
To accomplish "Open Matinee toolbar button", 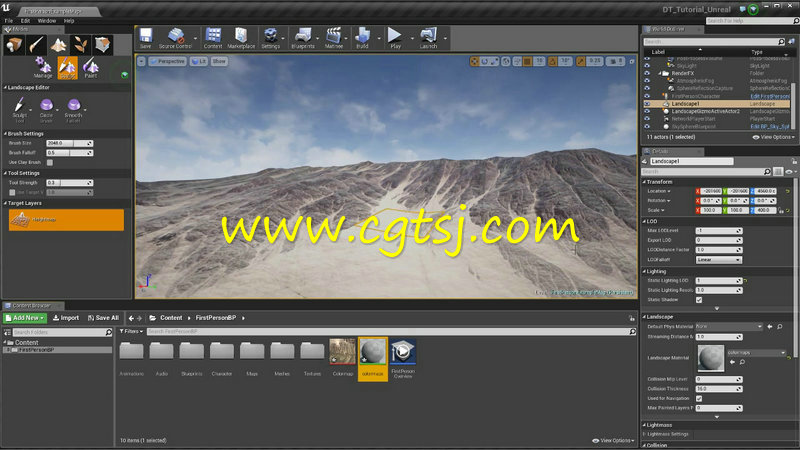I will (334, 38).
